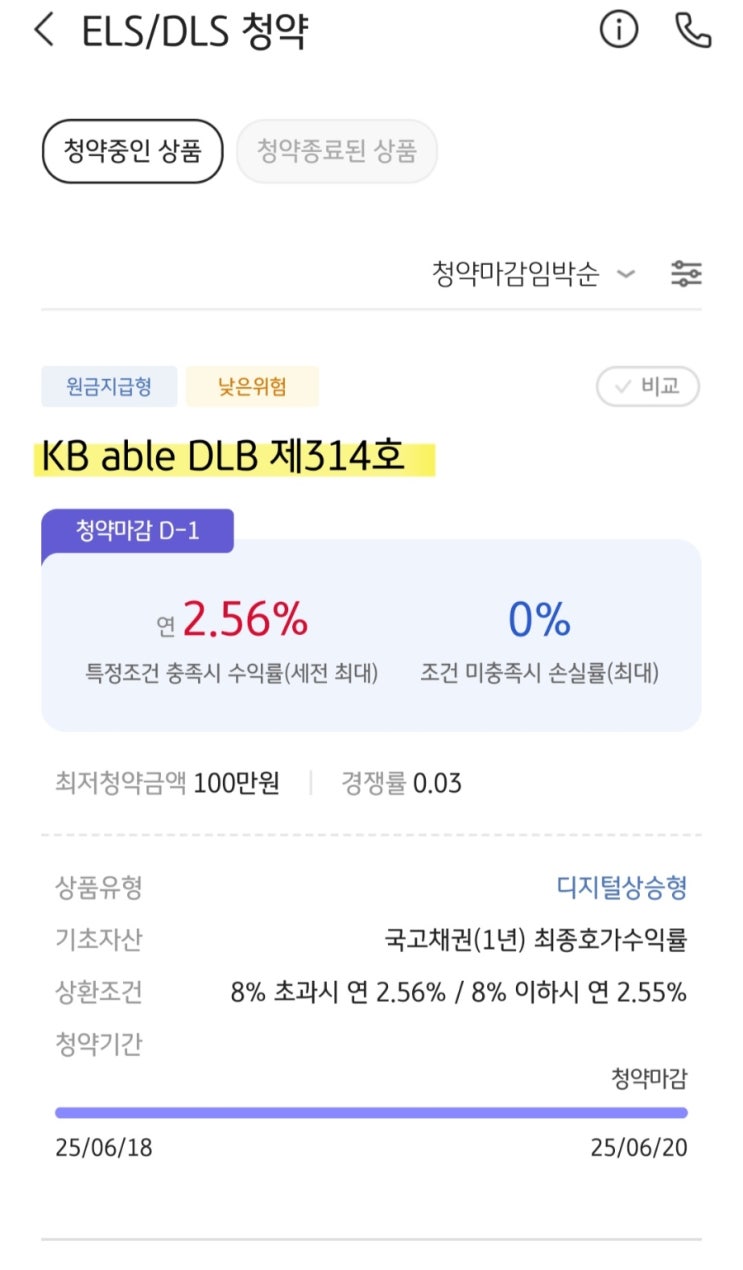Viewport: 743px width, 1270px height.
Task: Click the purple subscription period progress bar
Action: pos(371,1110)
